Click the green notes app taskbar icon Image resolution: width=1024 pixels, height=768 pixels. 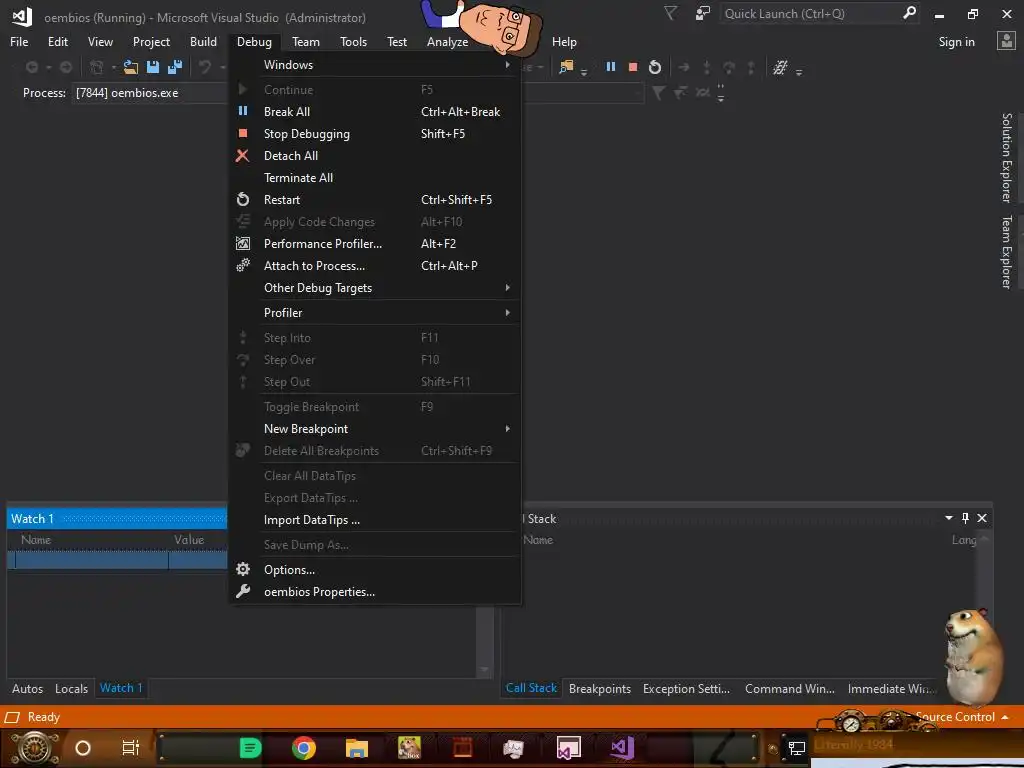click(x=250, y=748)
